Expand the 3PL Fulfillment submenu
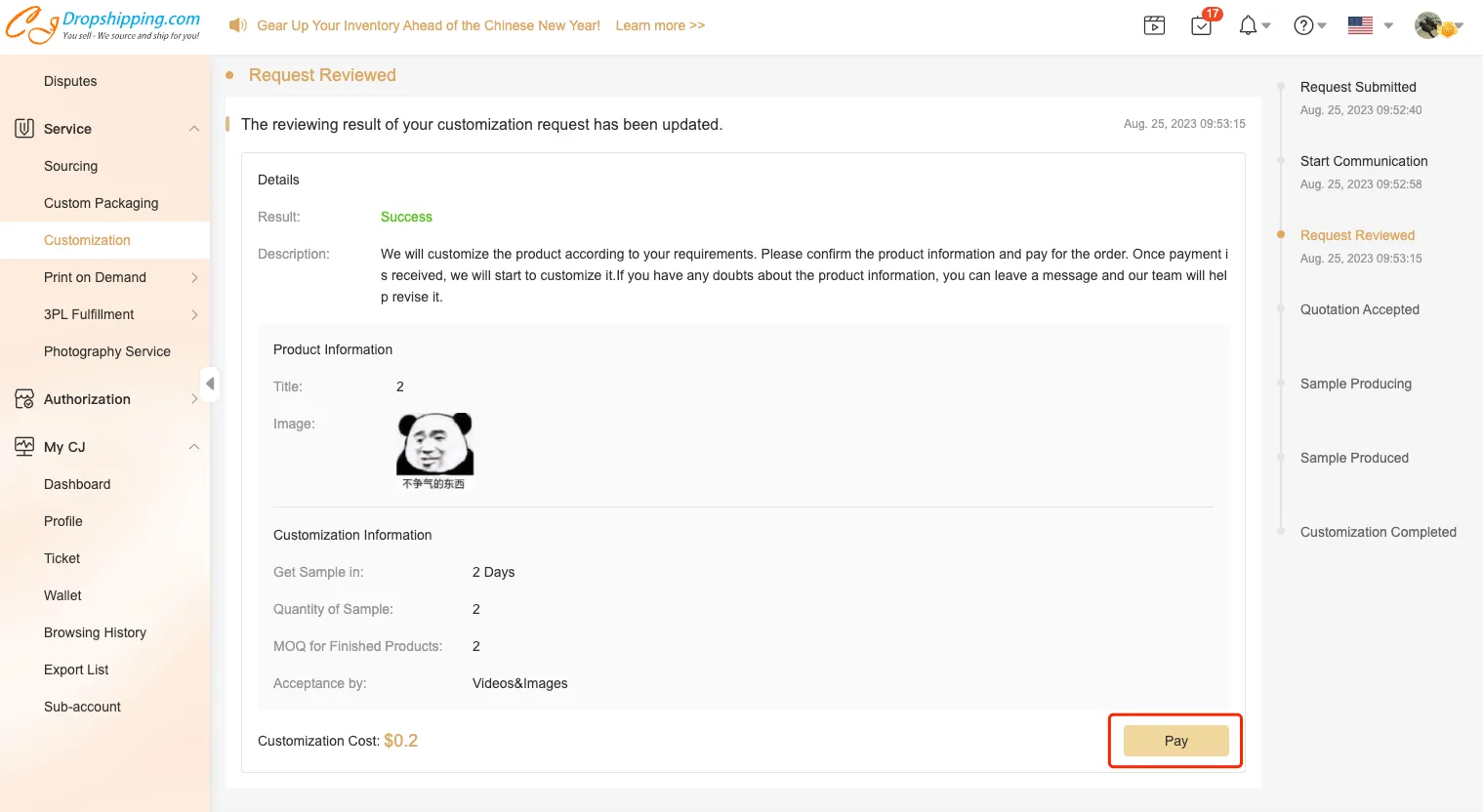Image resolution: width=1483 pixels, height=812 pixels. click(x=194, y=314)
